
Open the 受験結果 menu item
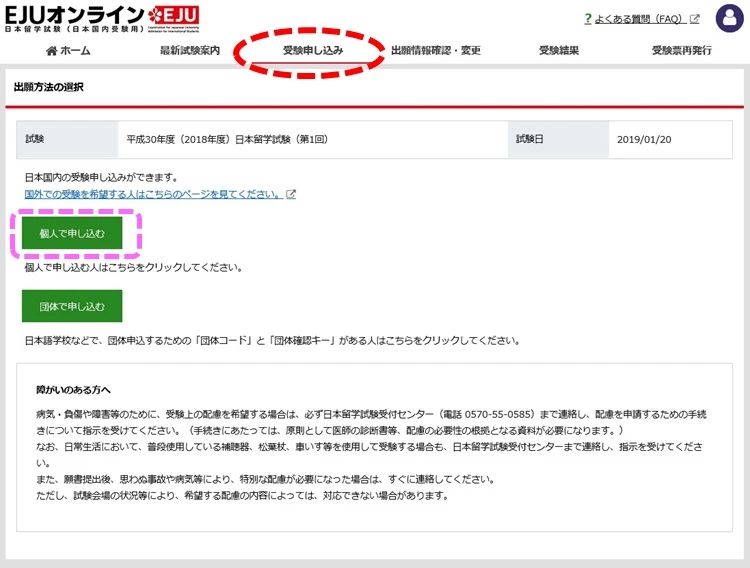pyautogui.click(x=559, y=50)
